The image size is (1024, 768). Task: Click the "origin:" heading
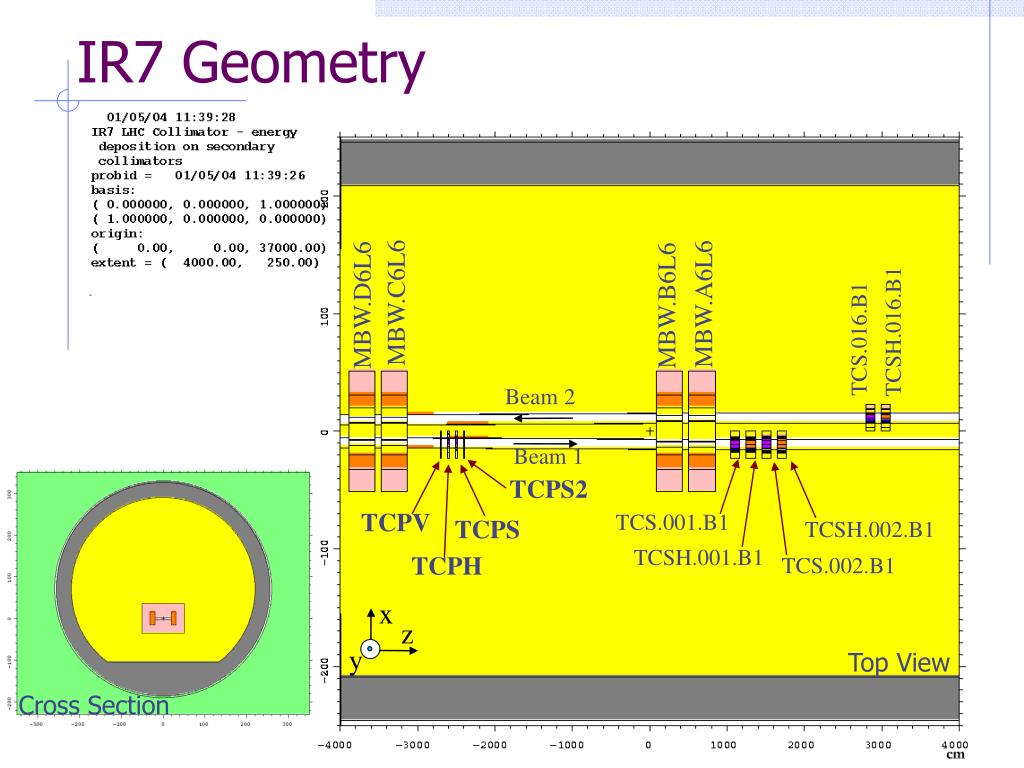pos(117,233)
